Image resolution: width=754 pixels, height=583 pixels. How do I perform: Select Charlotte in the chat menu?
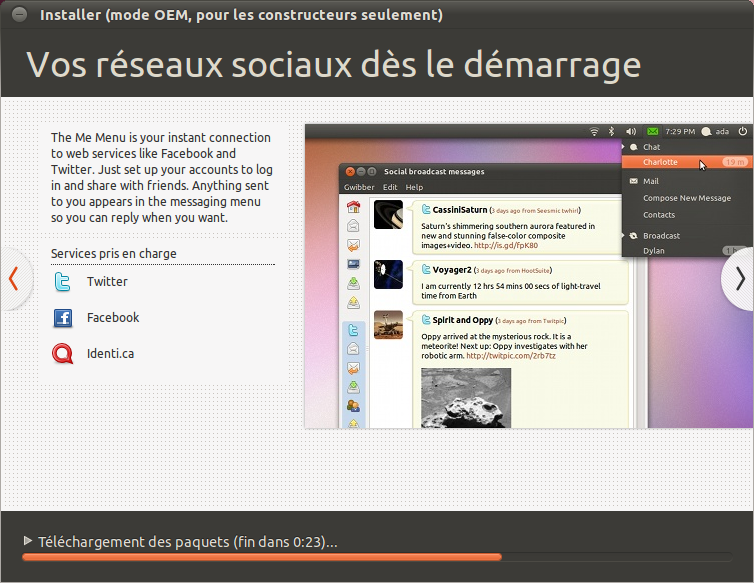[660, 162]
